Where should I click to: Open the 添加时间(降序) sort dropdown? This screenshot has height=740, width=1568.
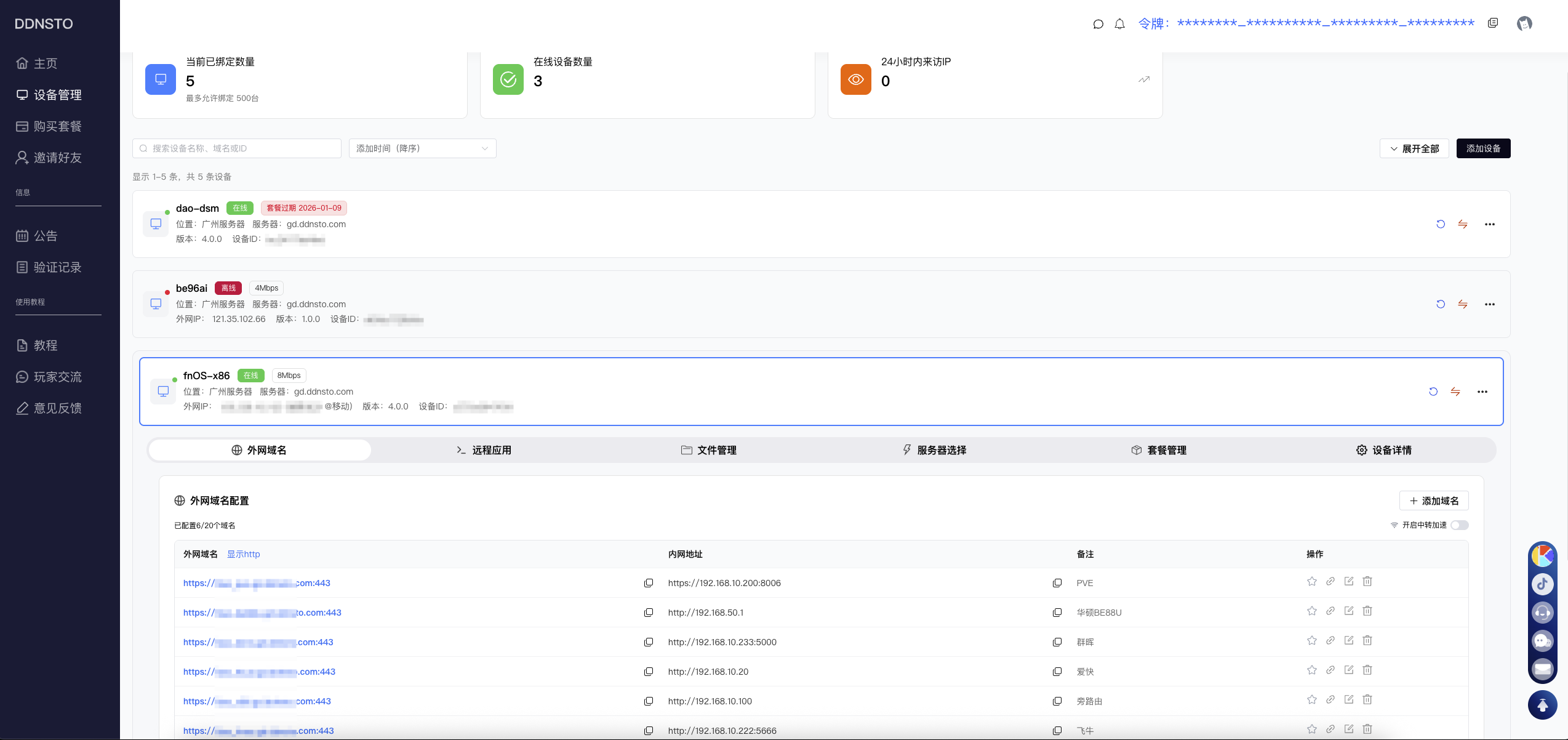[423, 148]
